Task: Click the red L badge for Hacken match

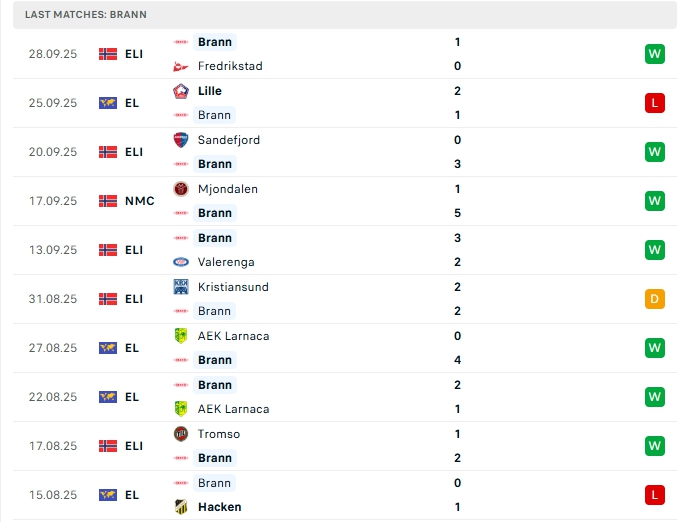Action: 655,495
